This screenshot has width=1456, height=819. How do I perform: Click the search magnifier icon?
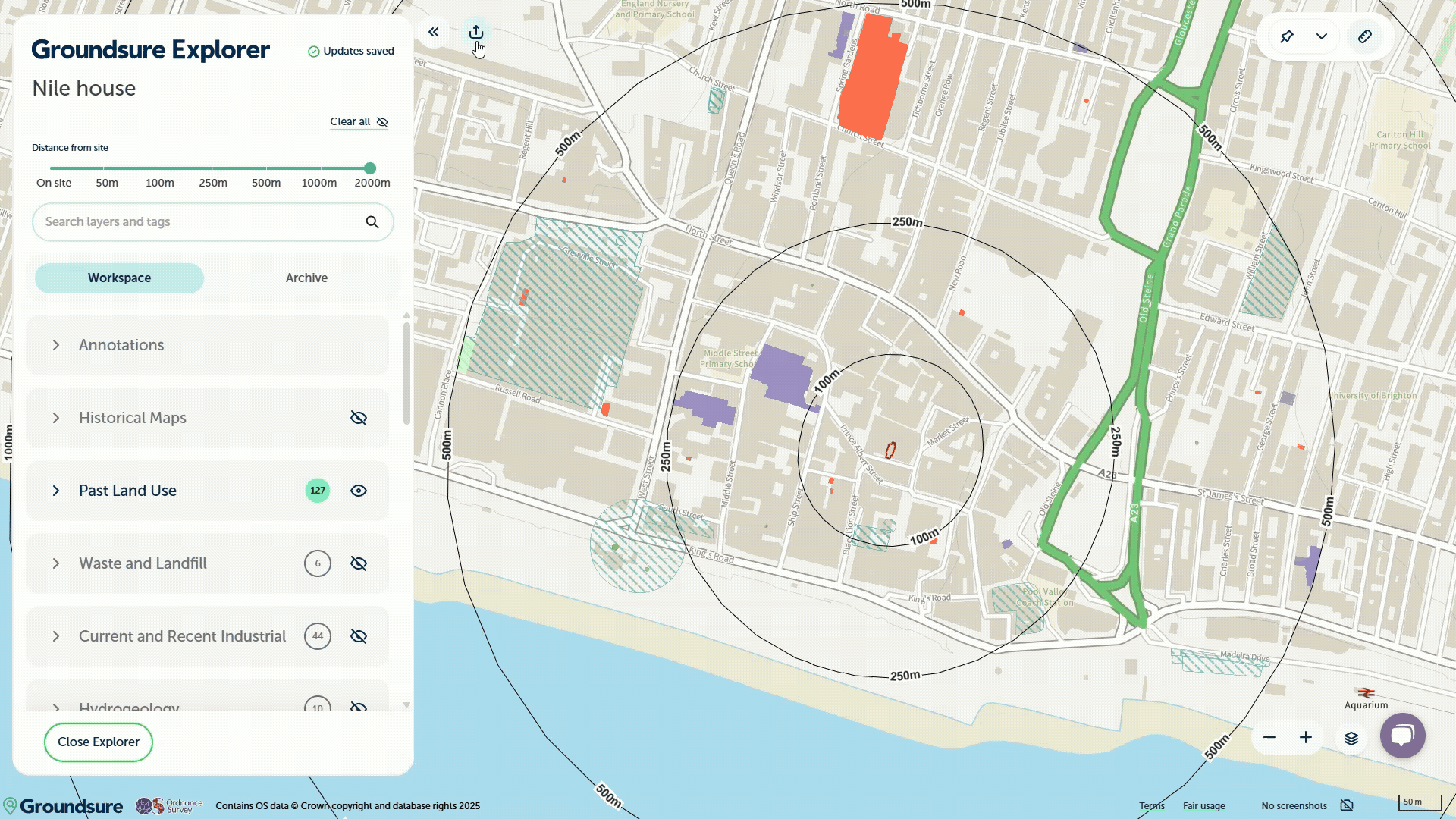tap(372, 222)
